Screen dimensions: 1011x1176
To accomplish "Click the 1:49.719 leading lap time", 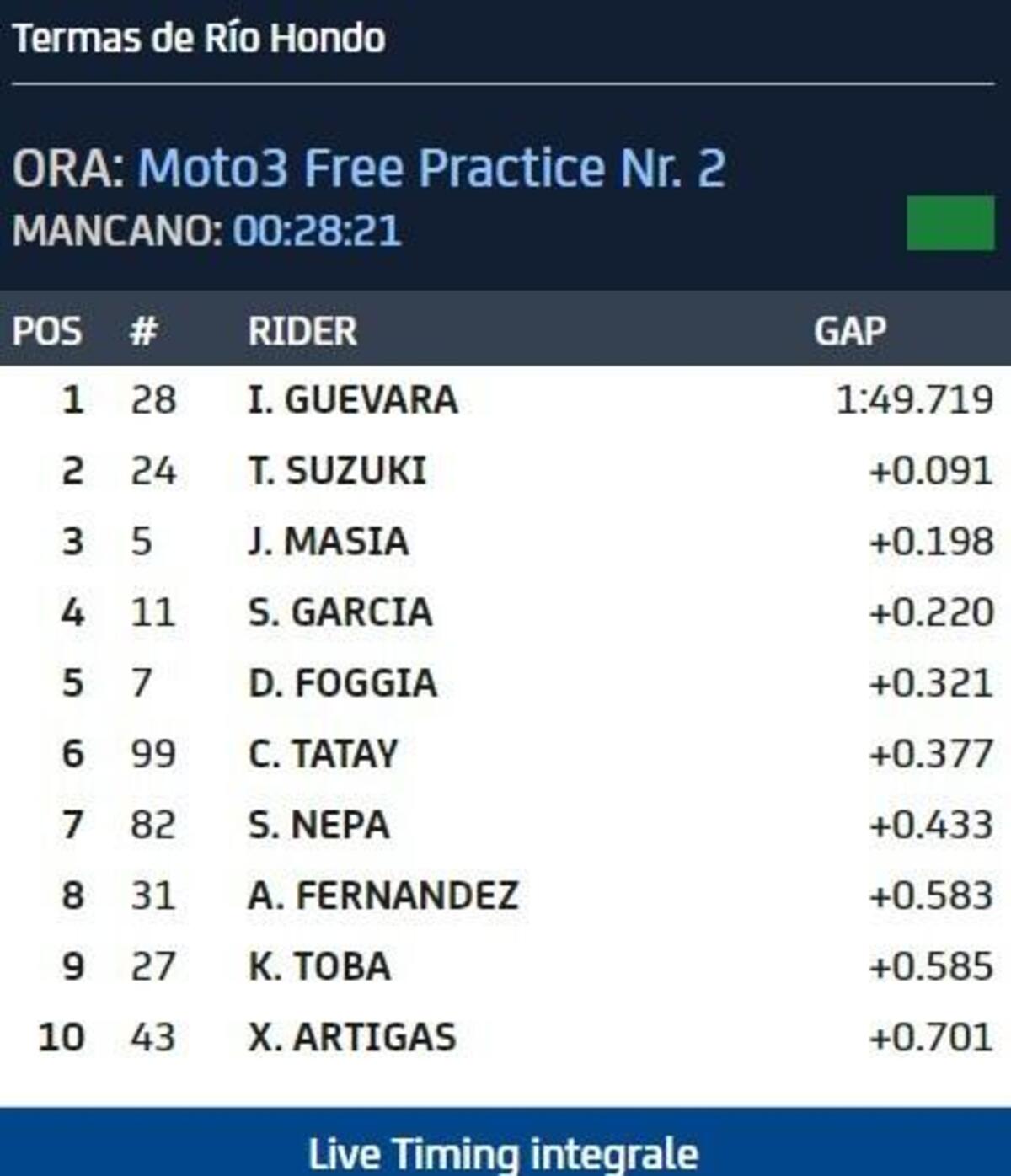I will click(914, 399).
